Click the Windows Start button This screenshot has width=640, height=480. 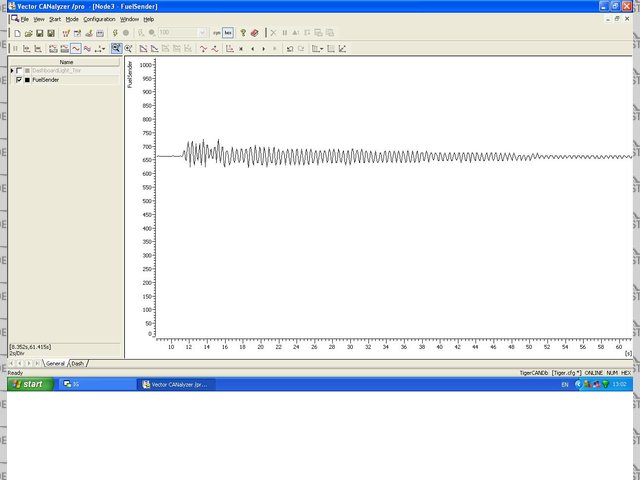click(x=26, y=384)
